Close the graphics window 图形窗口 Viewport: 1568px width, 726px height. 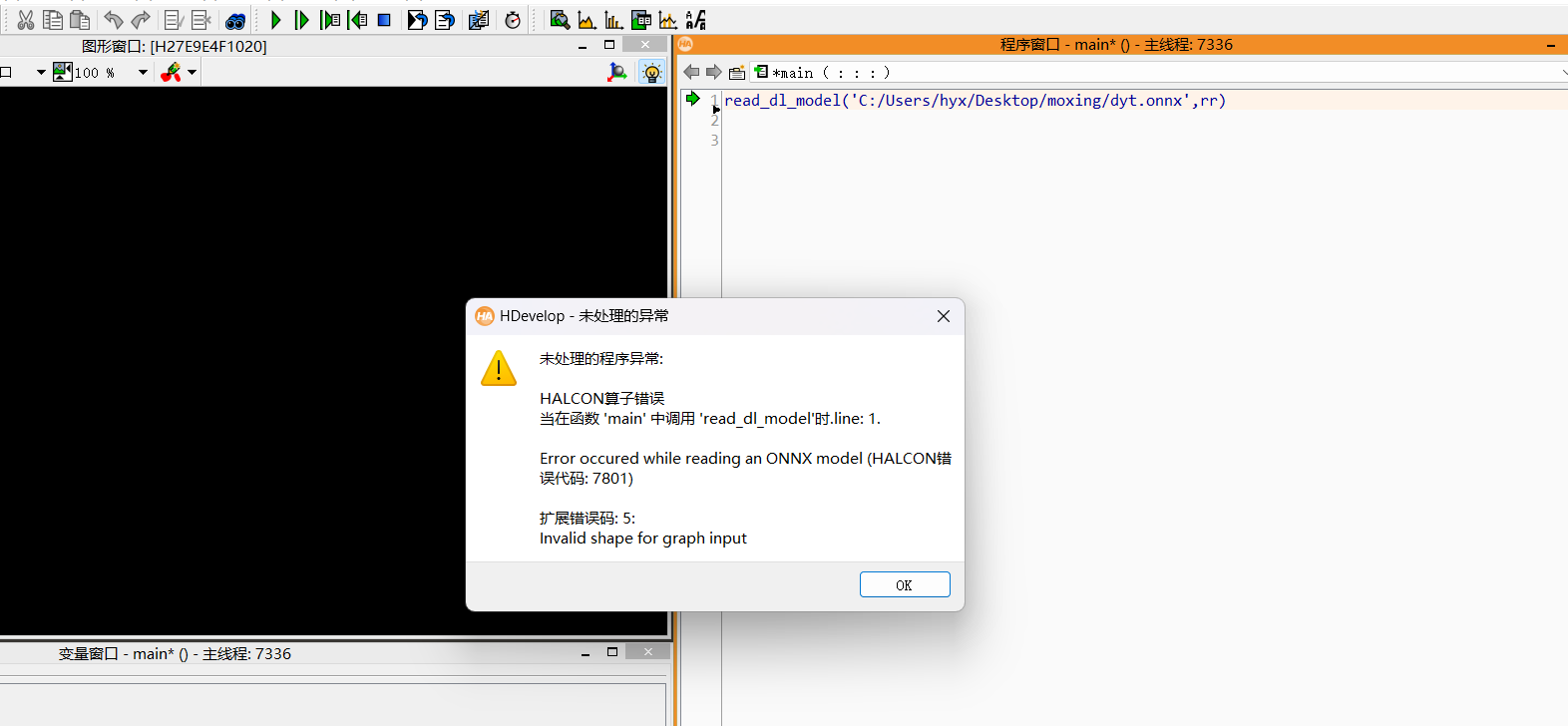[644, 45]
